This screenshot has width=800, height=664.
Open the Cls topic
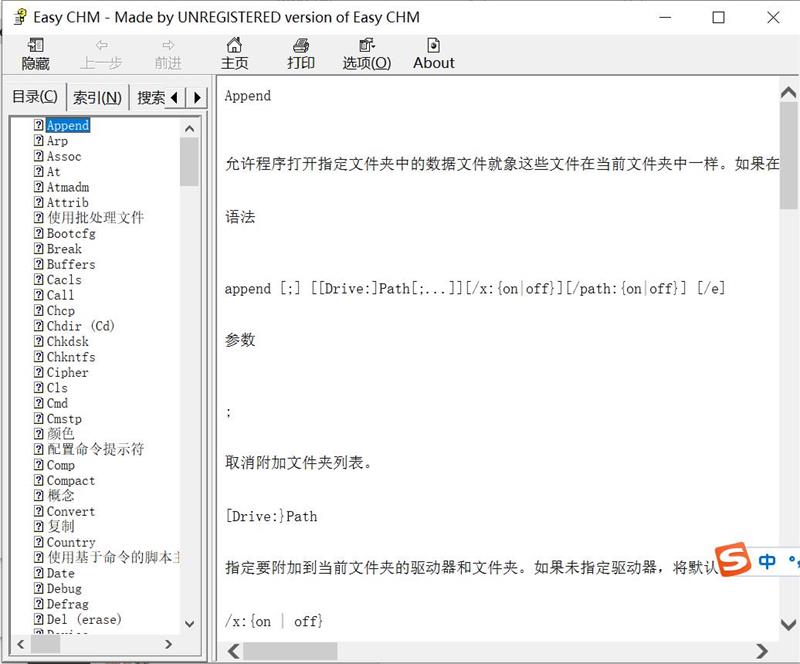tap(57, 387)
